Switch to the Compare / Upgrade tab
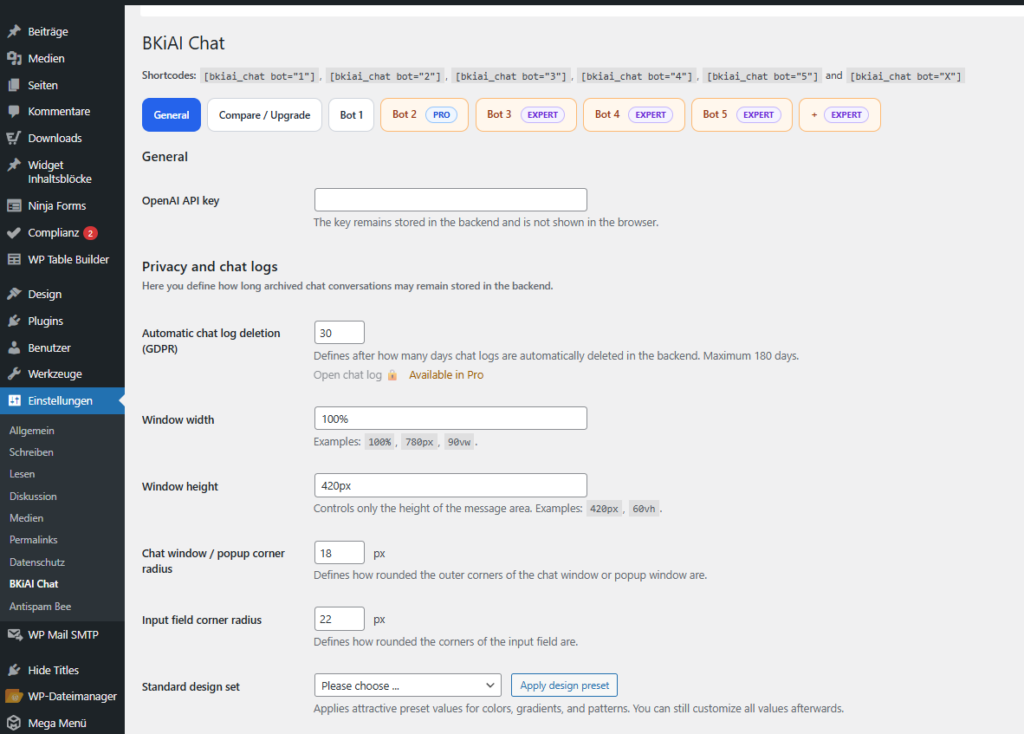This screenshot has height=734, width=1024. [264, 115]
